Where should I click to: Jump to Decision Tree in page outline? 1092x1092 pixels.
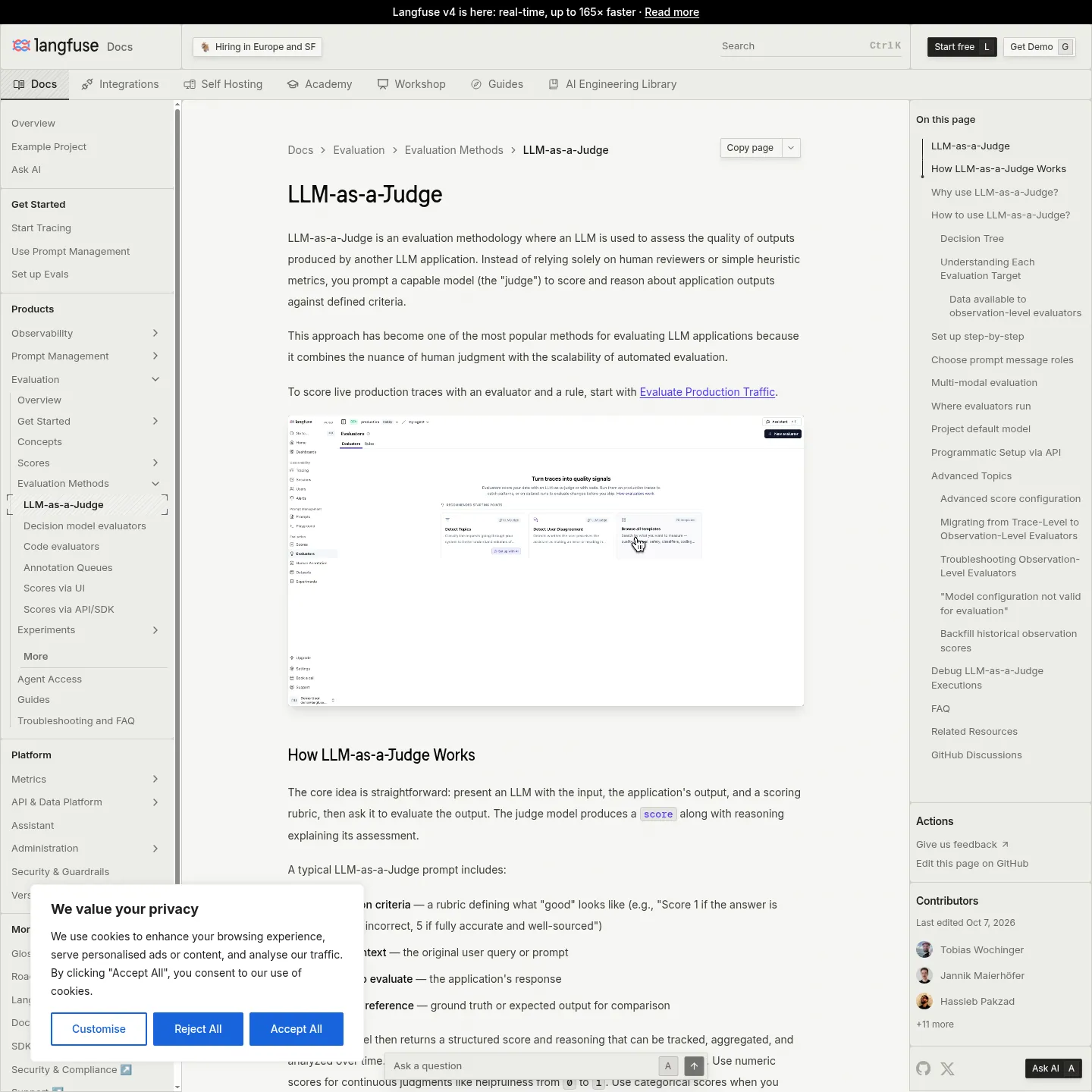coord(972,239)
